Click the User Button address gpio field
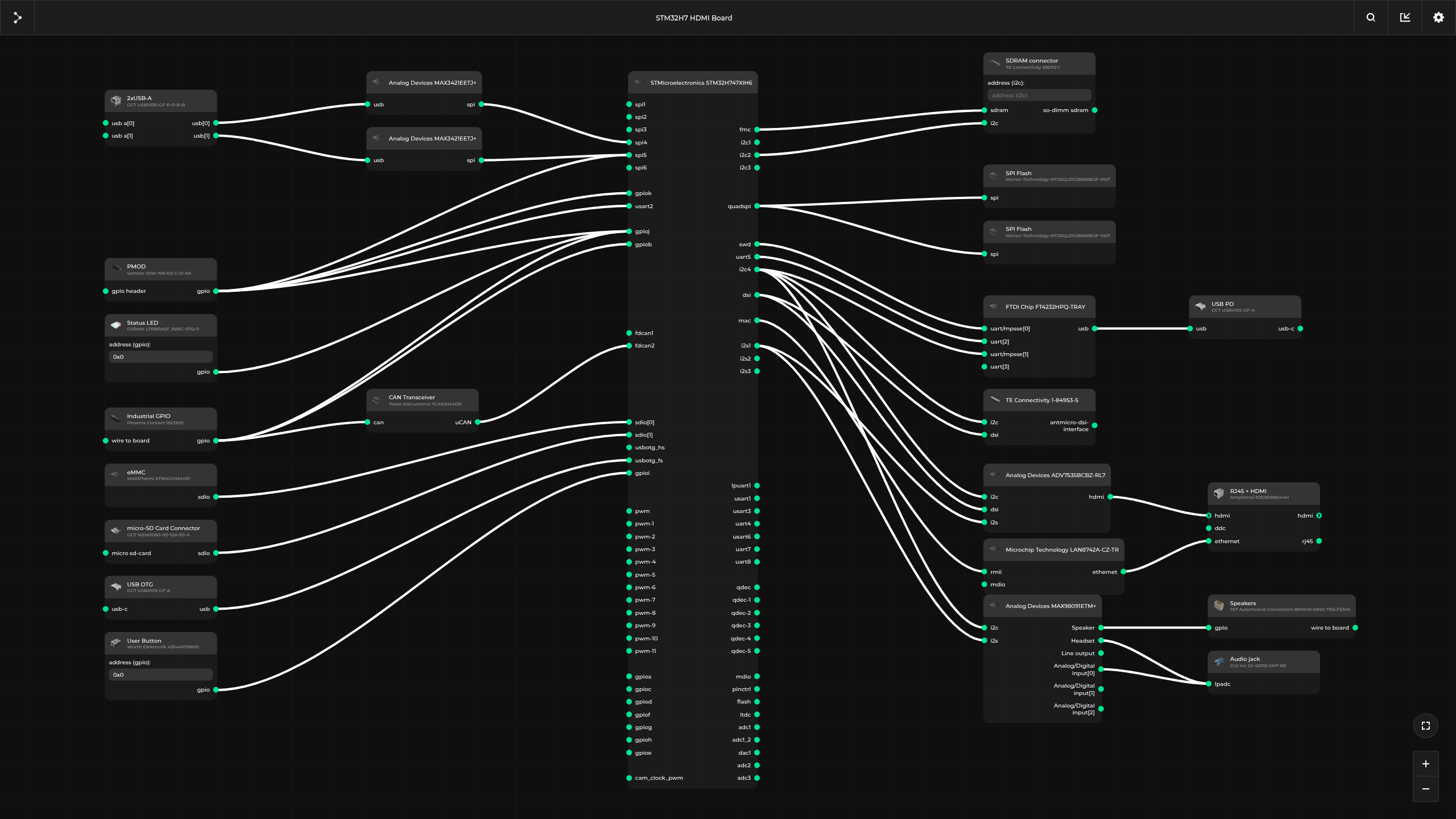The width and height of the screenshot is (1456, 819). pos(160,675)
